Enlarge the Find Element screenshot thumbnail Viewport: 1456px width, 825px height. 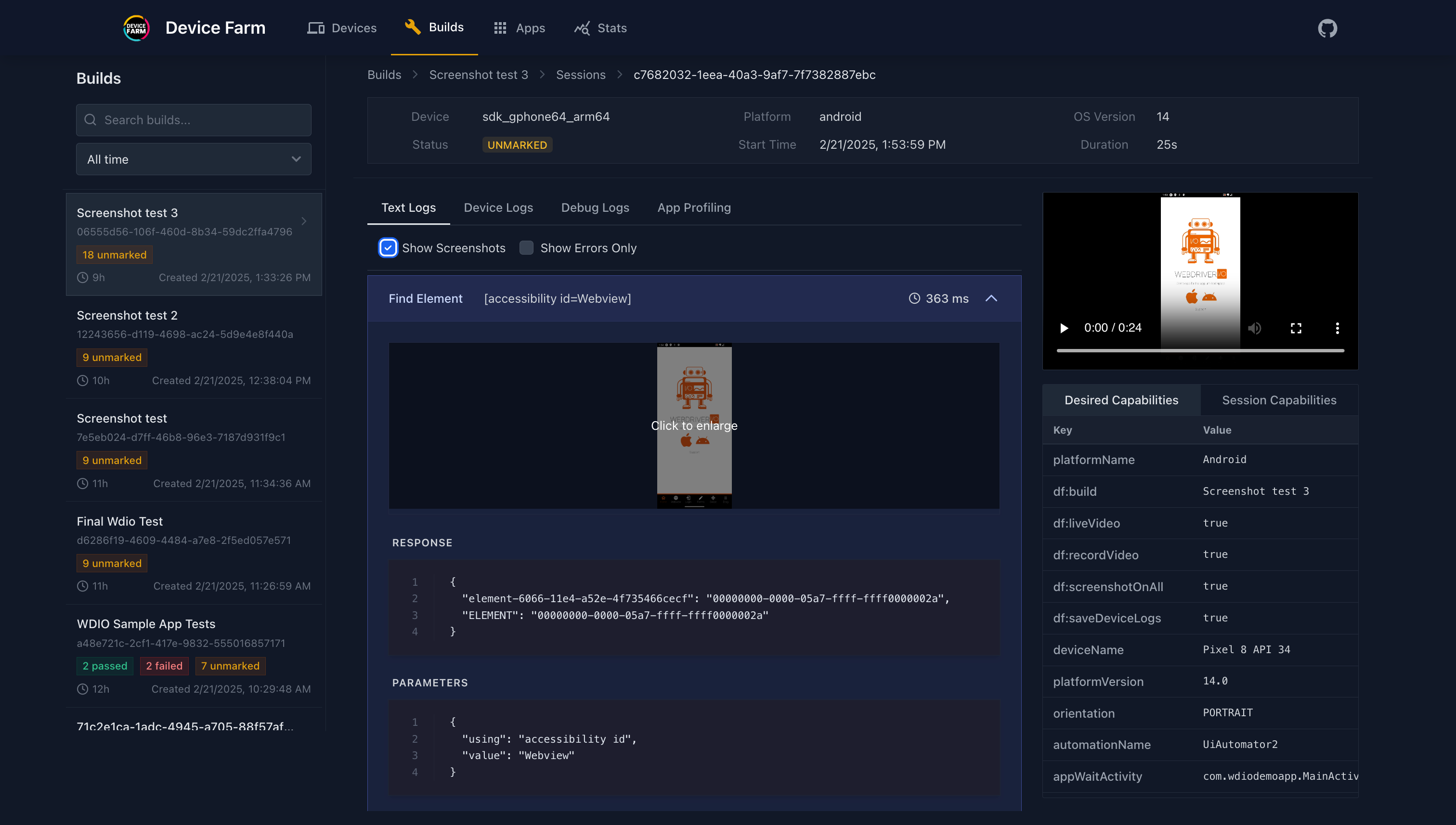tap(694, 425)
